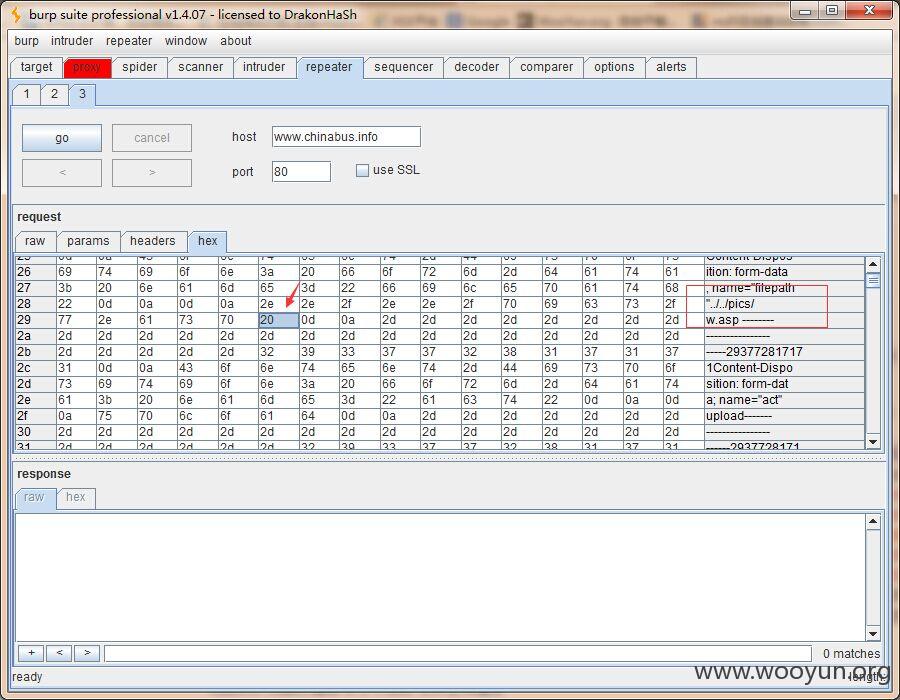This screenshot has height=700, width=900.
Task: Maximize the Burp Suite window
Action: (832, 11)
